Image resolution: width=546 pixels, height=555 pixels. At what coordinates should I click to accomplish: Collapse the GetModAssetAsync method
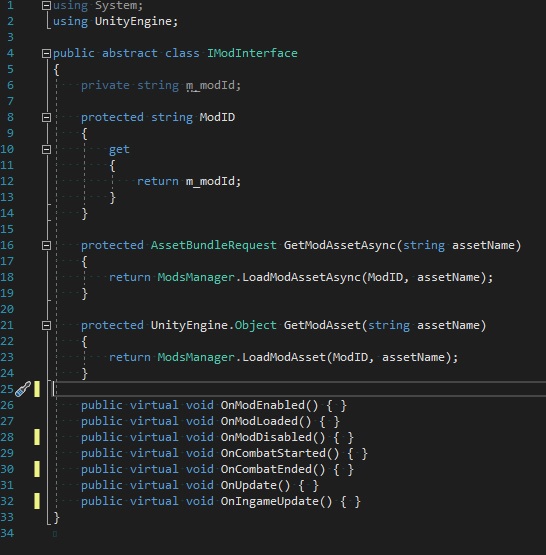coord(46,246)
